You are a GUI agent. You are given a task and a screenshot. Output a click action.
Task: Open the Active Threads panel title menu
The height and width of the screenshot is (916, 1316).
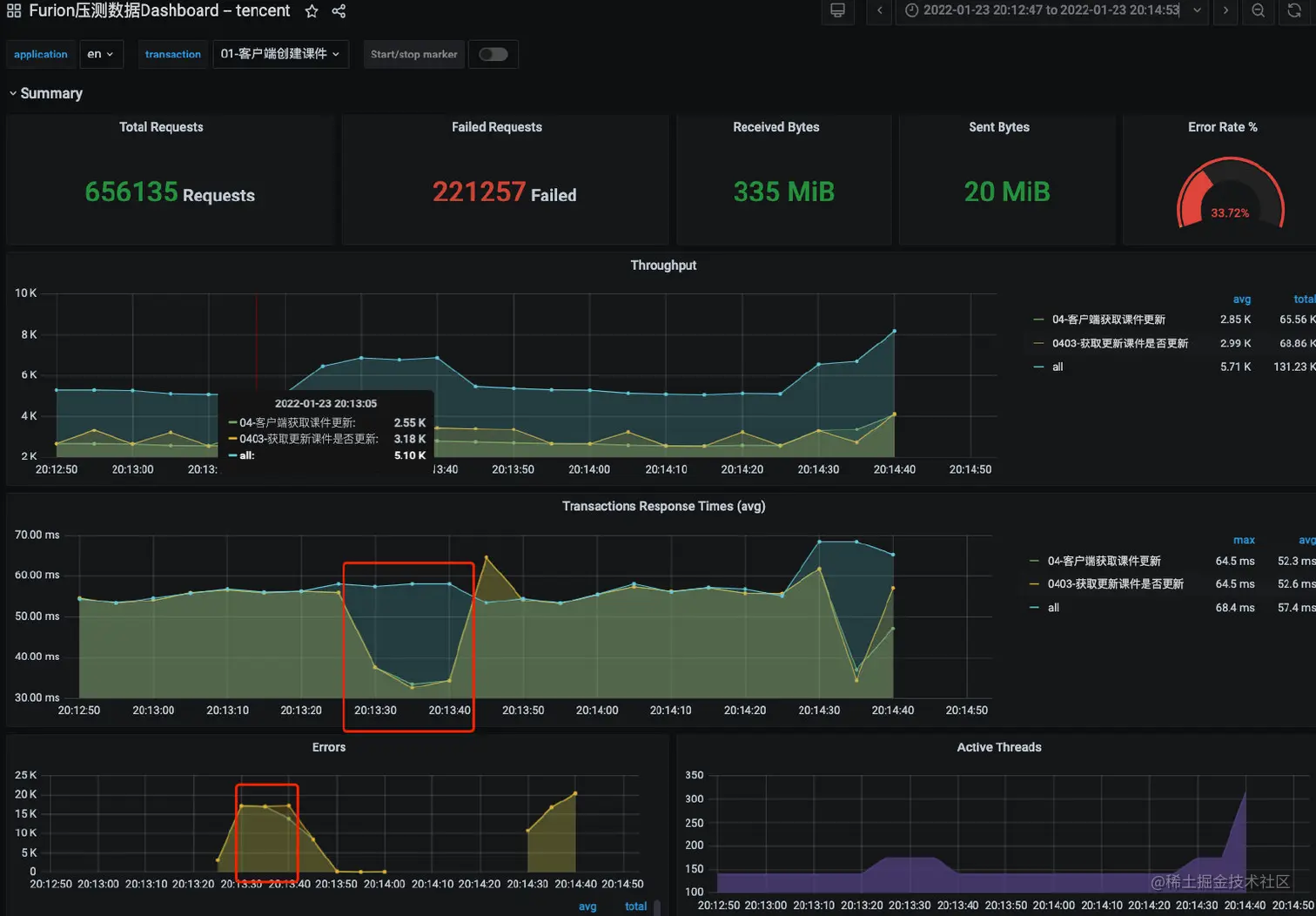click(x=999, y=747)
